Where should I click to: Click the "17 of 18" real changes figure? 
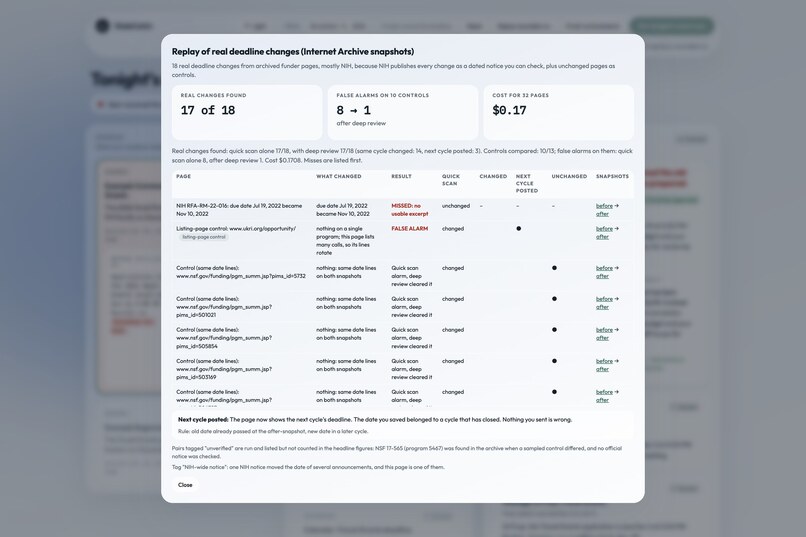[x=208, y=110]
